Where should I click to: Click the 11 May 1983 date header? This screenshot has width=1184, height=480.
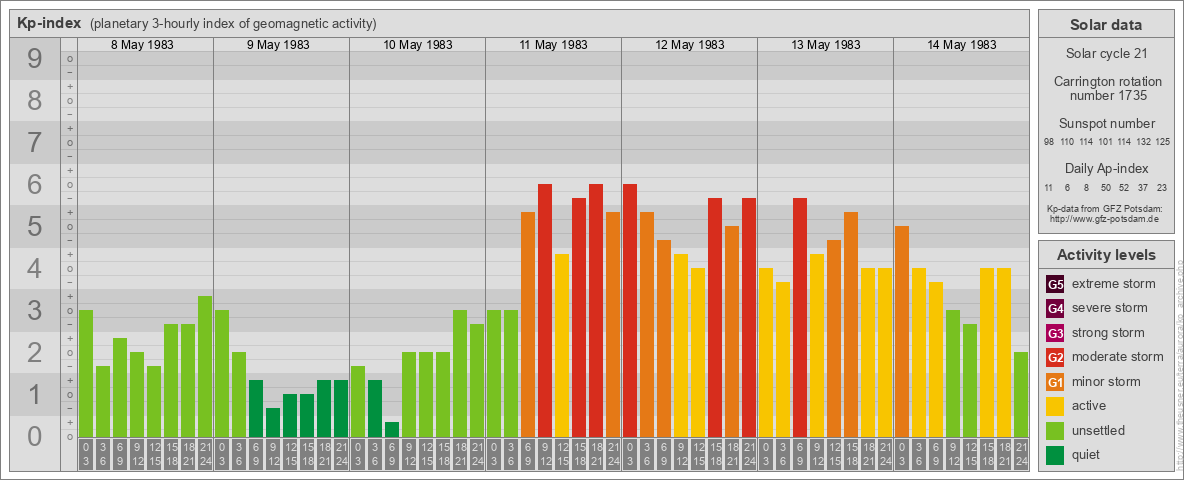(553, 45)
